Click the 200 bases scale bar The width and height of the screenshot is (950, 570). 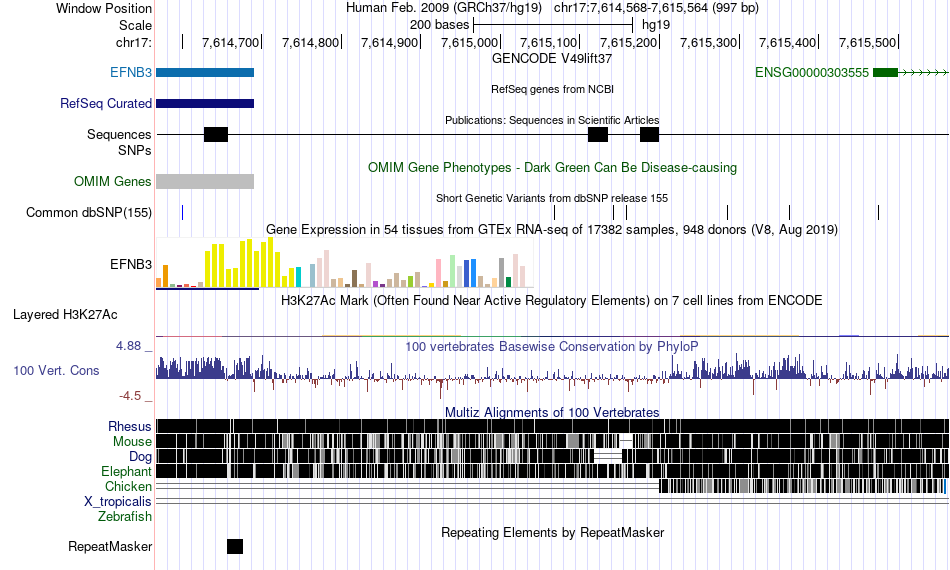pos(553,25)
